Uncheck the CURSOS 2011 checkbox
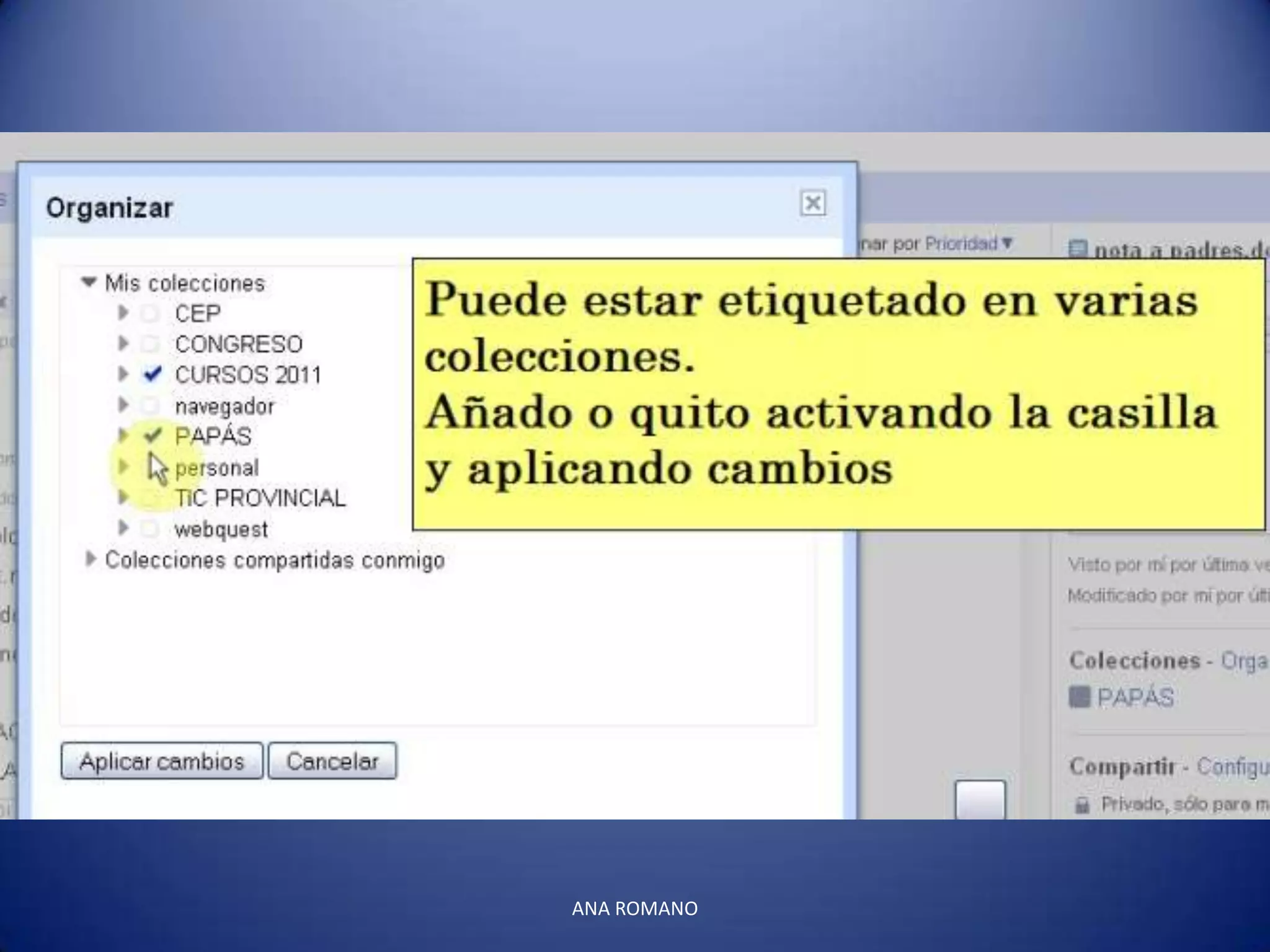The image size is (1270, 952). click(x=152, y=374)
